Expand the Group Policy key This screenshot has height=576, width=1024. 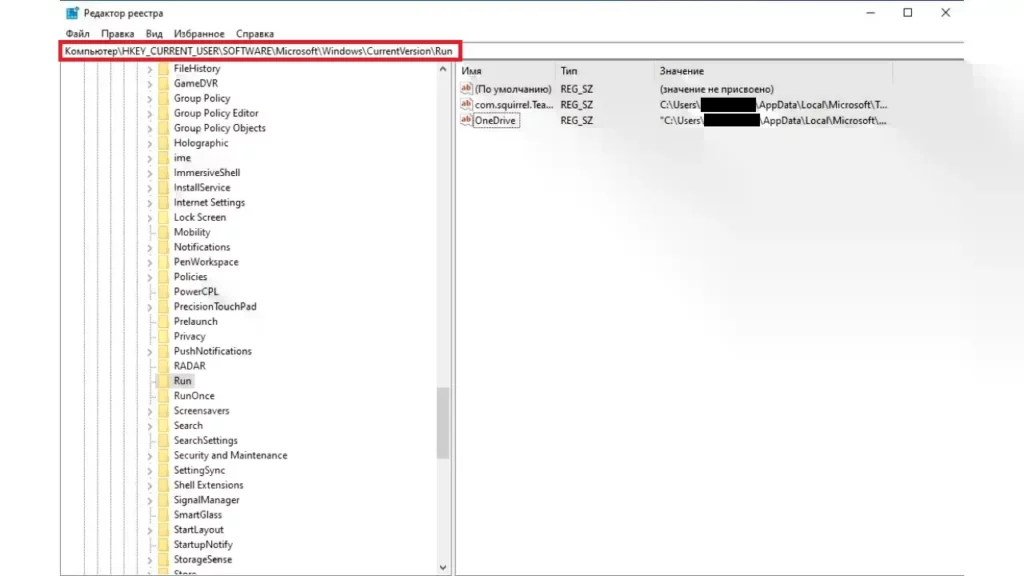point(150,99)
